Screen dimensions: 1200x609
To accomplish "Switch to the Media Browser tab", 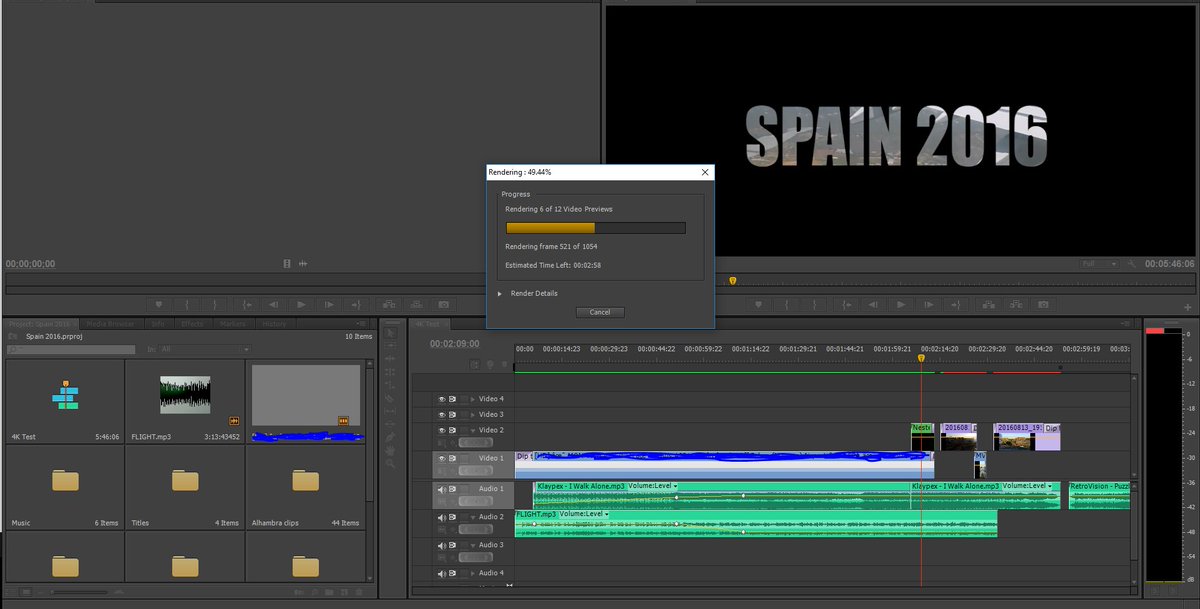I will tap(109, 324).
